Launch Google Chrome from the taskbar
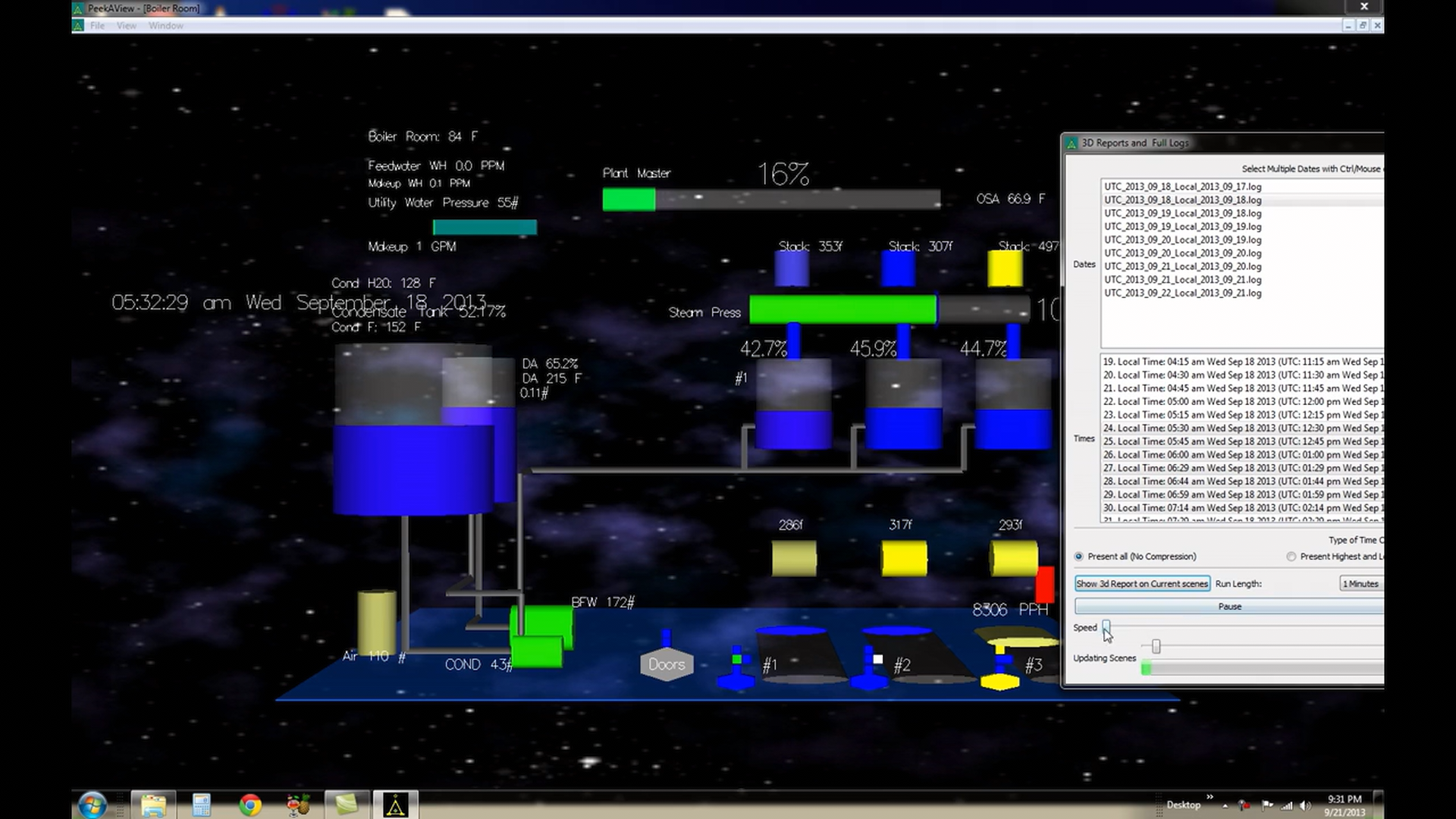Image resolution: width=1456 pixels, height=819 pixels. click(x=250, y=805)
